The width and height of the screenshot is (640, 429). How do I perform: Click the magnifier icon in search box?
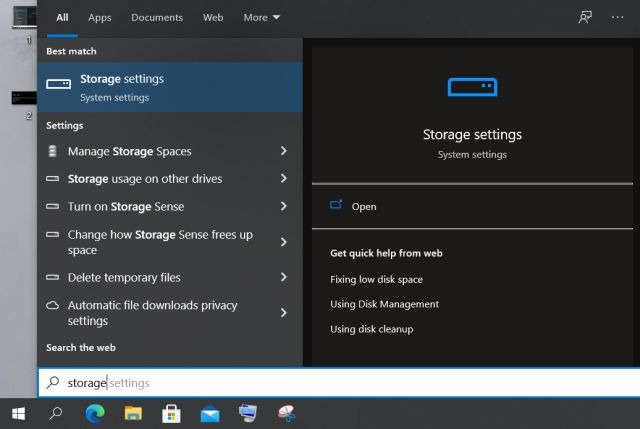(53, 382)
